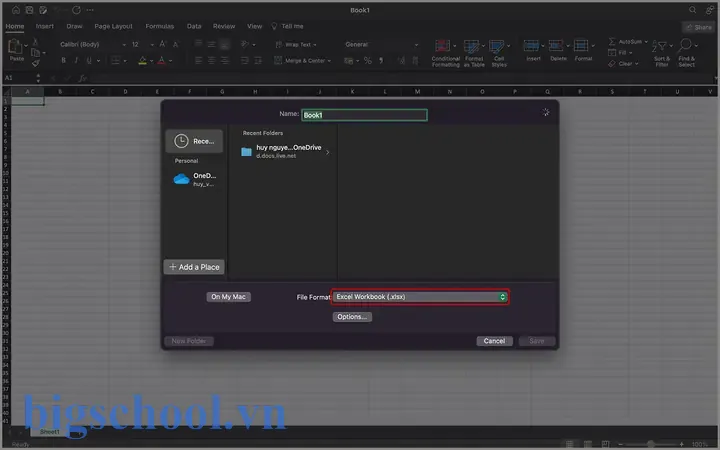Click the Options... button in the dialog
Viewport: 720px width, 450px height.
352,317
